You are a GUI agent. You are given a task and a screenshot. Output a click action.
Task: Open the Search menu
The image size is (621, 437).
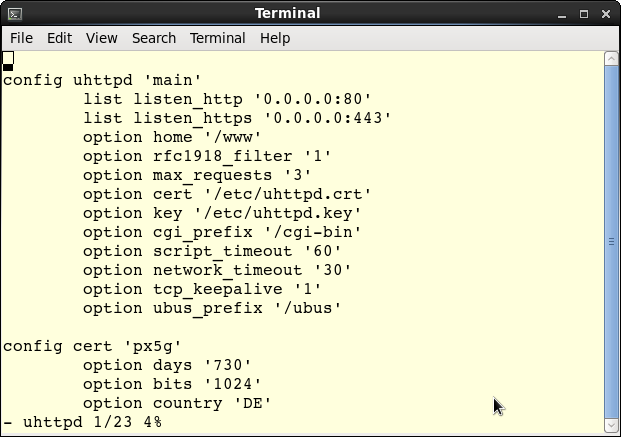[x=154, y=38]
